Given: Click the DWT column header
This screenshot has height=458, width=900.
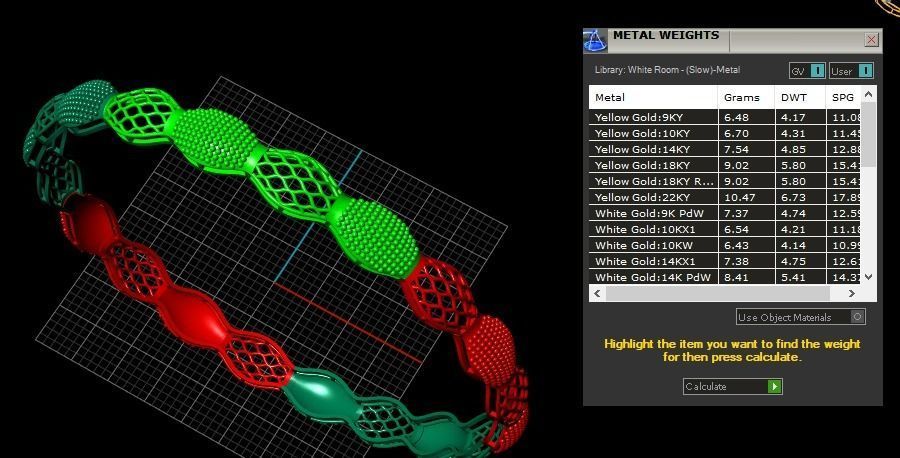Looking at the screenshot, I should pyautogui.click(x=800, y=97).
